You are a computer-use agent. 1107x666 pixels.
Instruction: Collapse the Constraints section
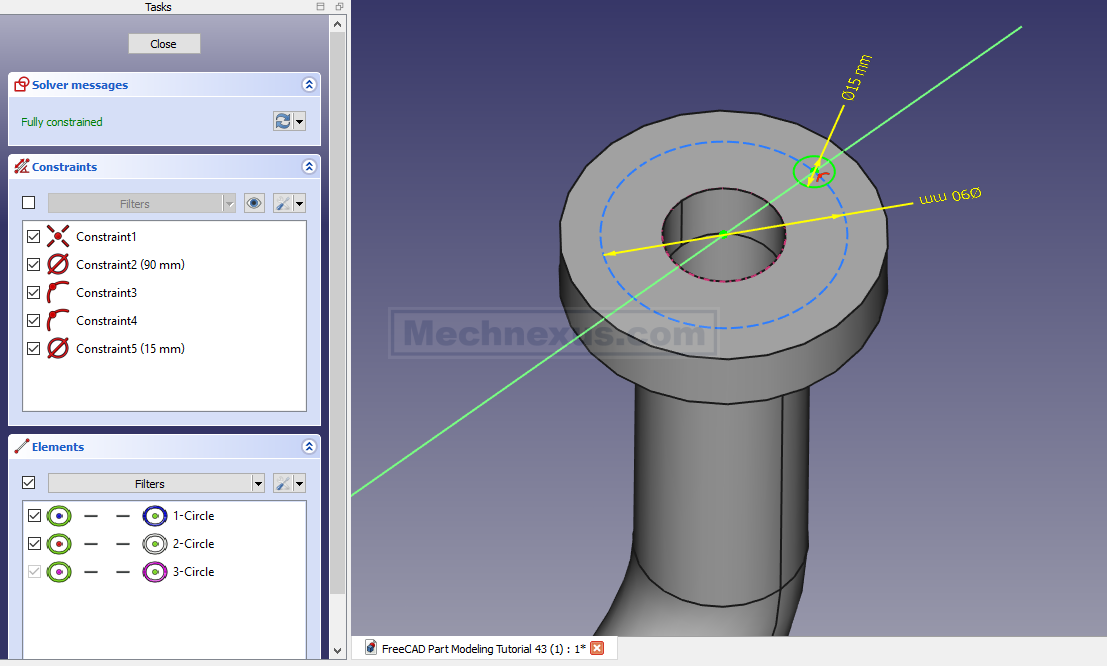point(309,167)
